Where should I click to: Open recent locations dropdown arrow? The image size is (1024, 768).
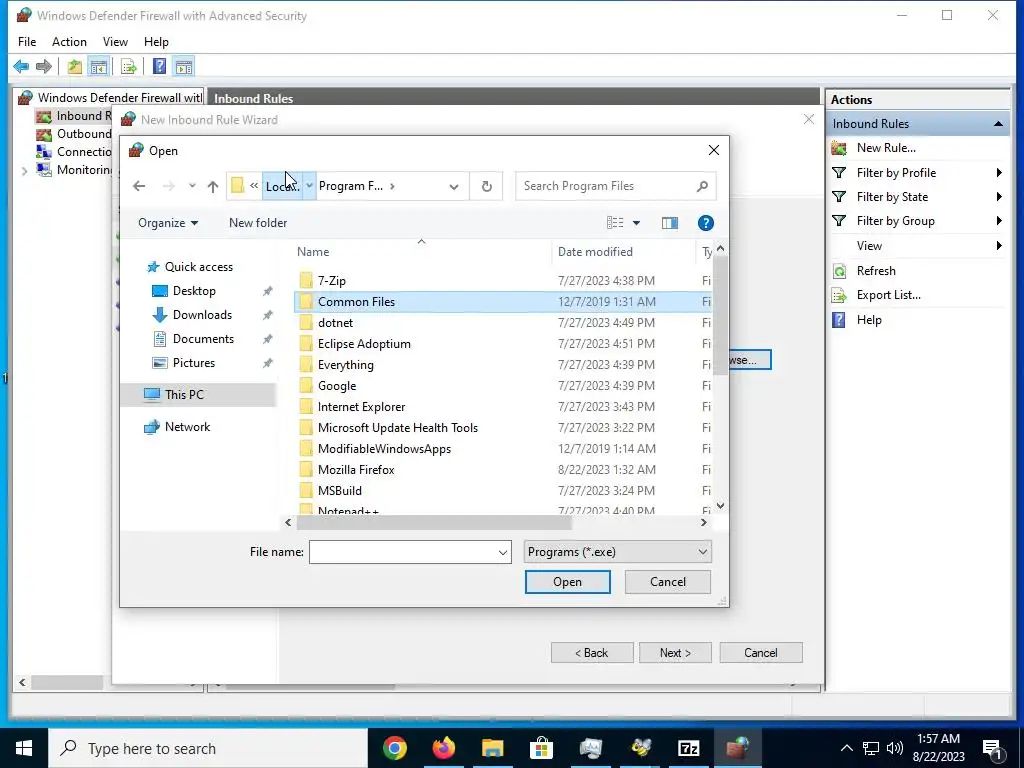click(192, 186)
